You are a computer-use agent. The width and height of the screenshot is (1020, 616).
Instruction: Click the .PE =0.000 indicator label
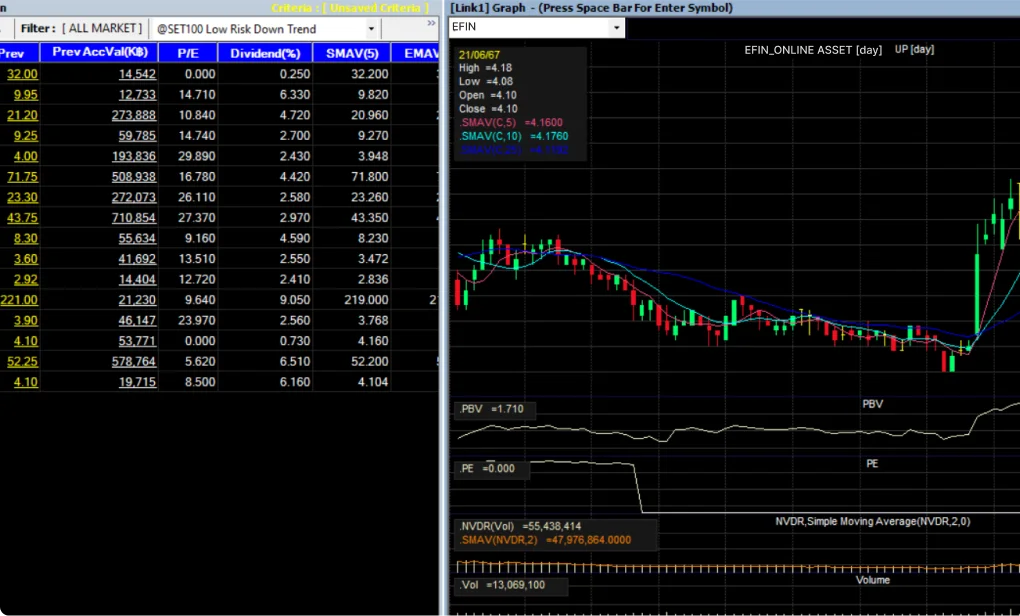pos(487,468)
